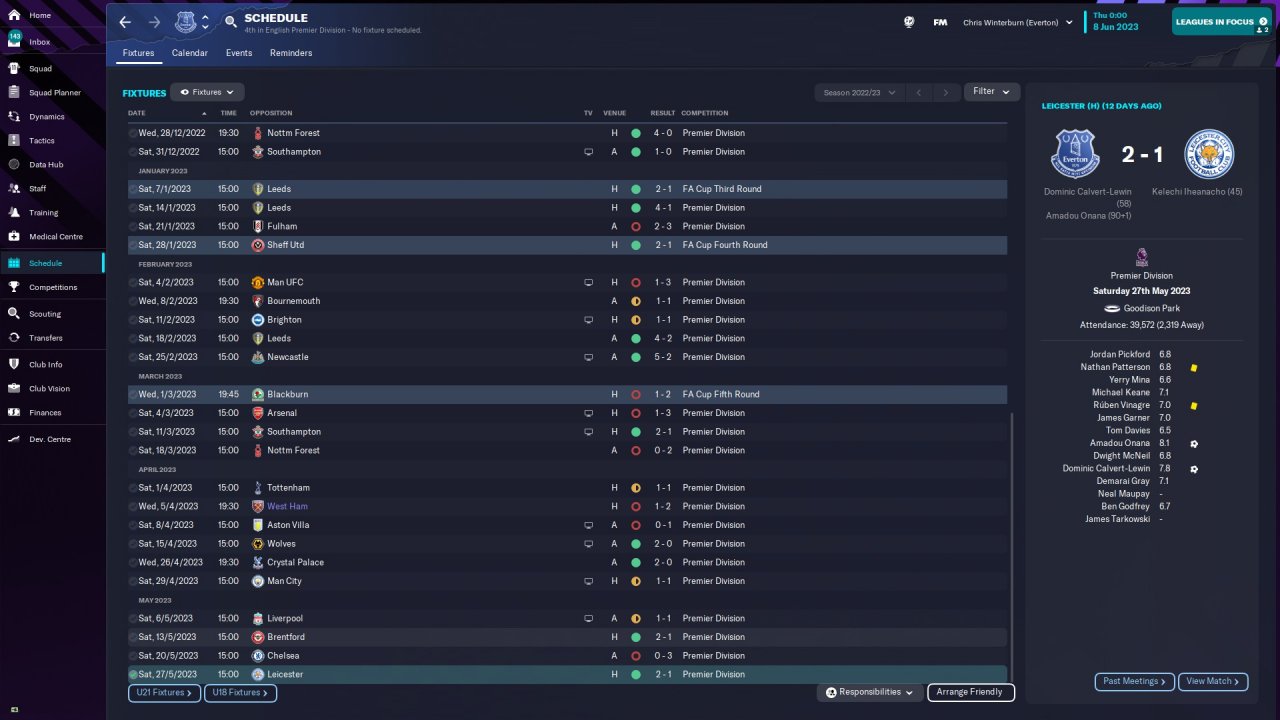Open Dev. Centre from the sidebar
1280x720 pixels.
click(52, 440)
